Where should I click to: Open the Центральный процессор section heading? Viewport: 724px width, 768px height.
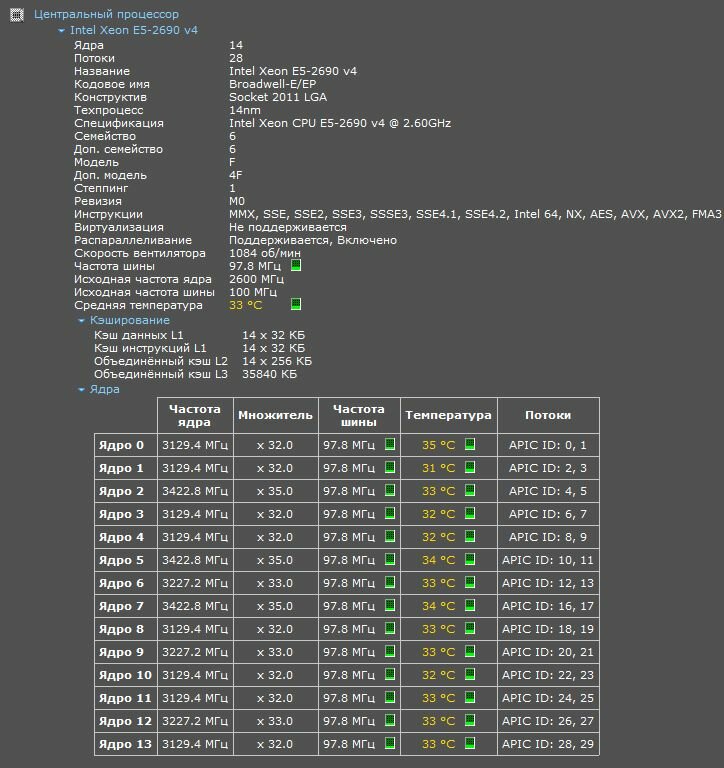pos(106,14)
